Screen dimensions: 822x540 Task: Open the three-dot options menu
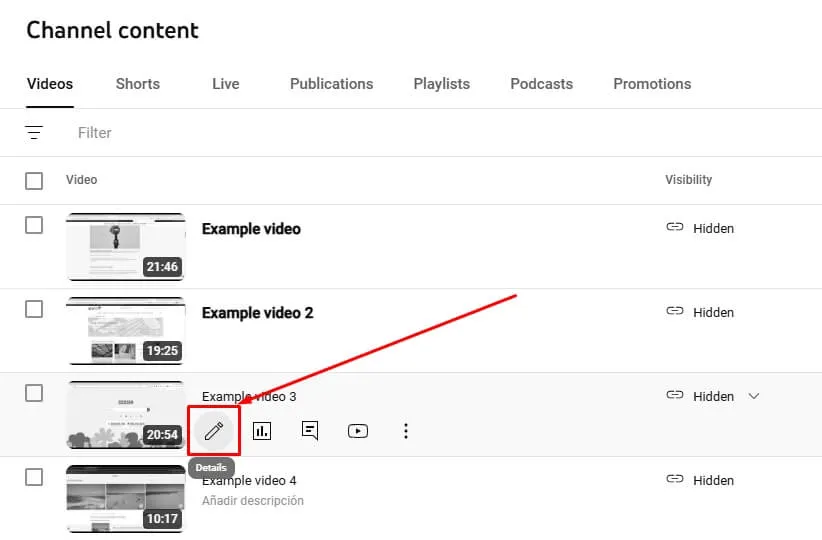click(406, 431)
